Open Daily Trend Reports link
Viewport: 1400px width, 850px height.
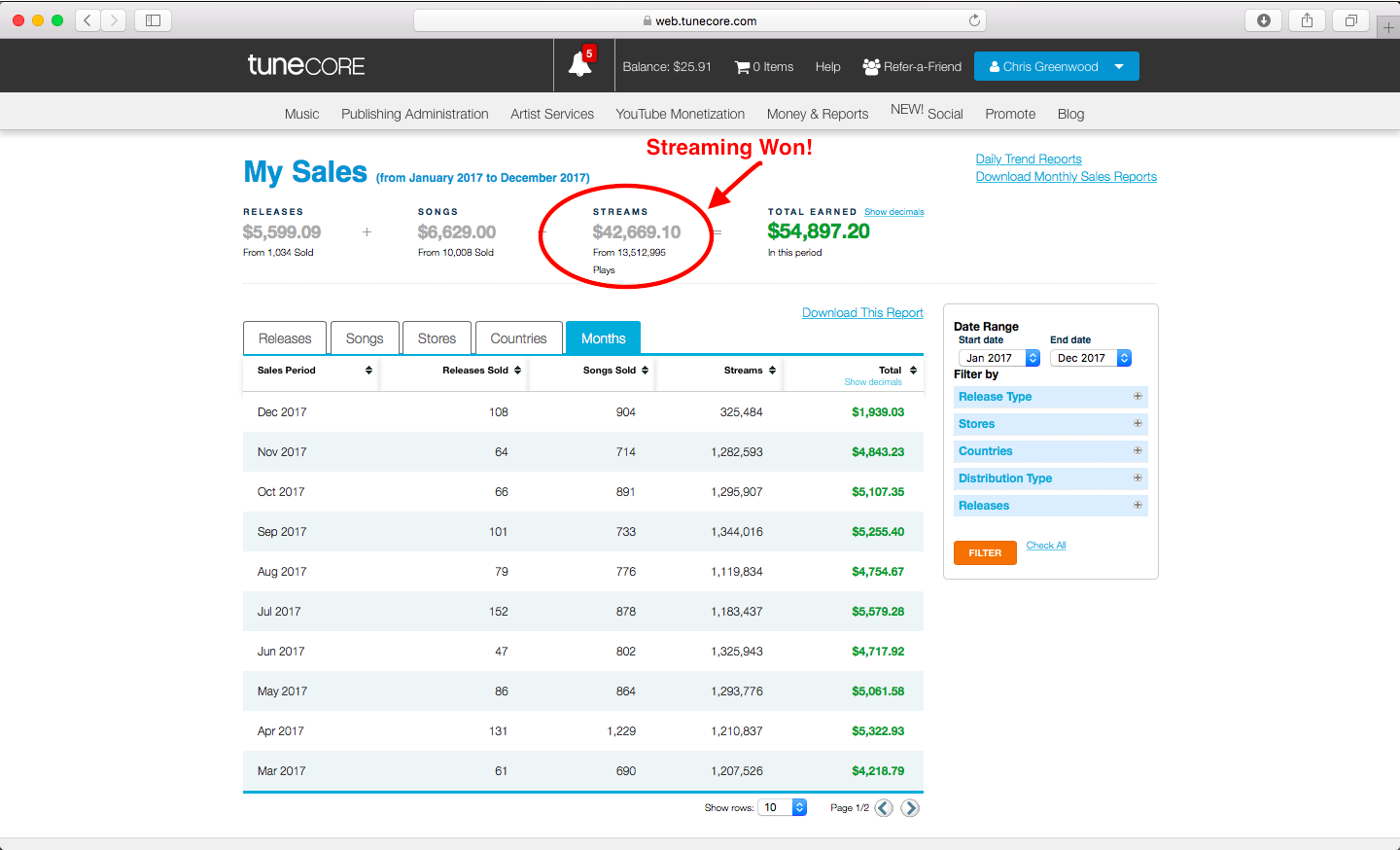tap(1029, 159)
